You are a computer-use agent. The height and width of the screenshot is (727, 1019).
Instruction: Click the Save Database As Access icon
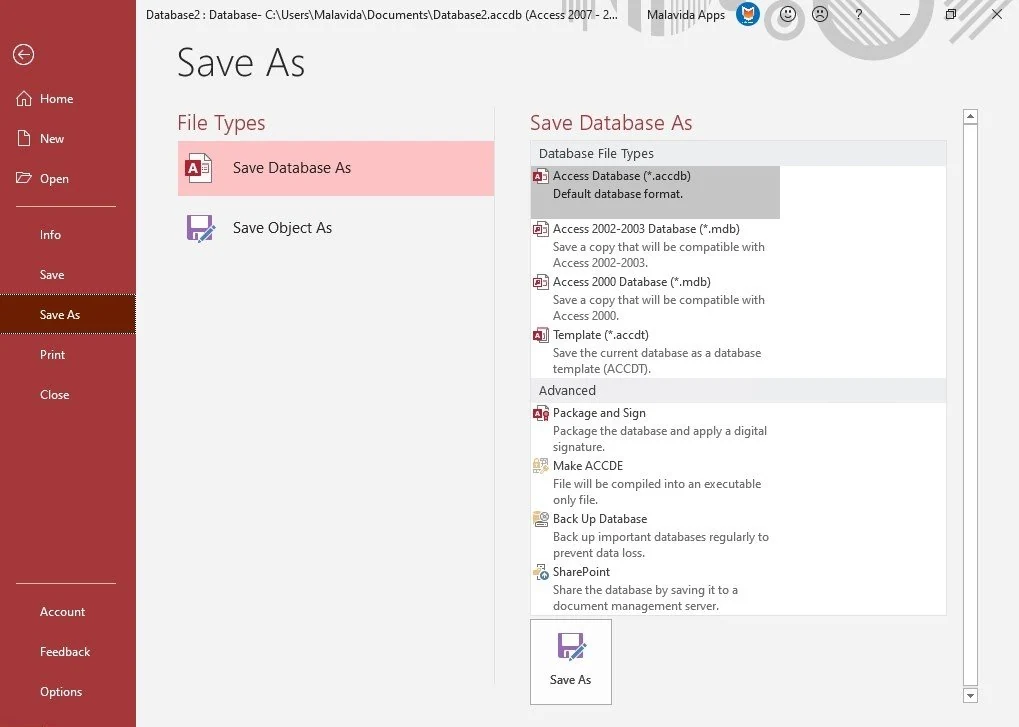198,168
